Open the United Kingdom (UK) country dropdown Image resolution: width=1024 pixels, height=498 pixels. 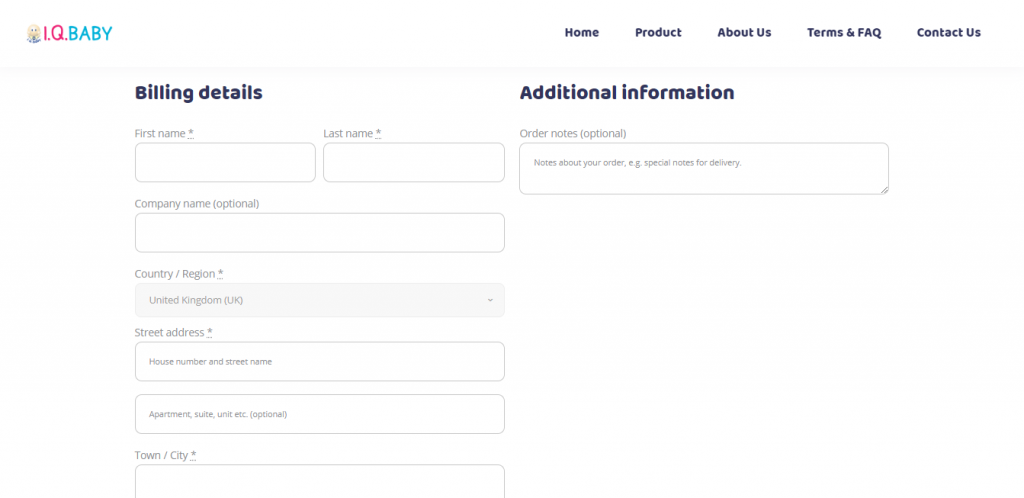(x=320, y=300)
